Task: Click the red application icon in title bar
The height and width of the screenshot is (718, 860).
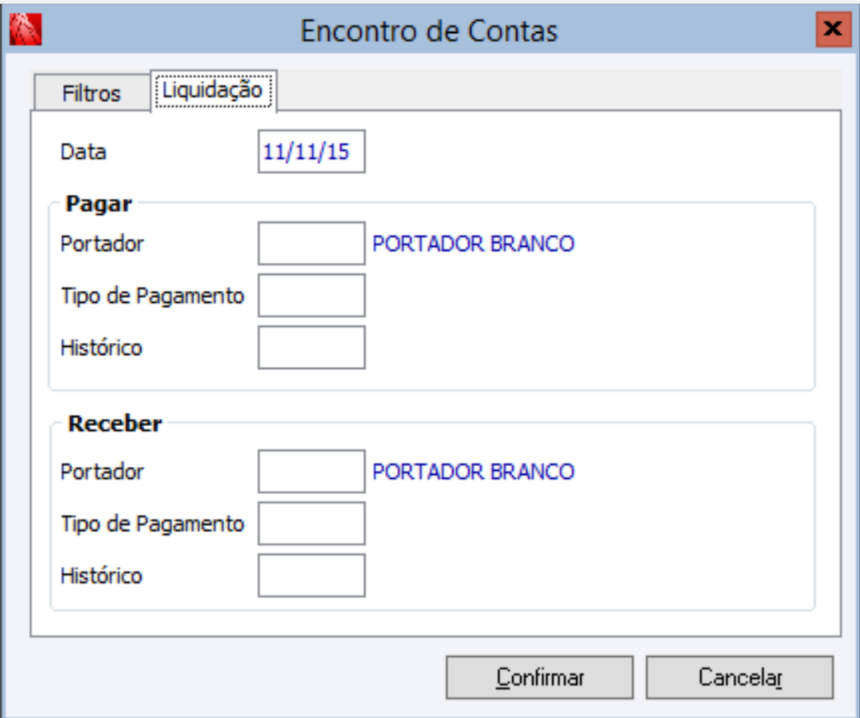Action: 26,30
